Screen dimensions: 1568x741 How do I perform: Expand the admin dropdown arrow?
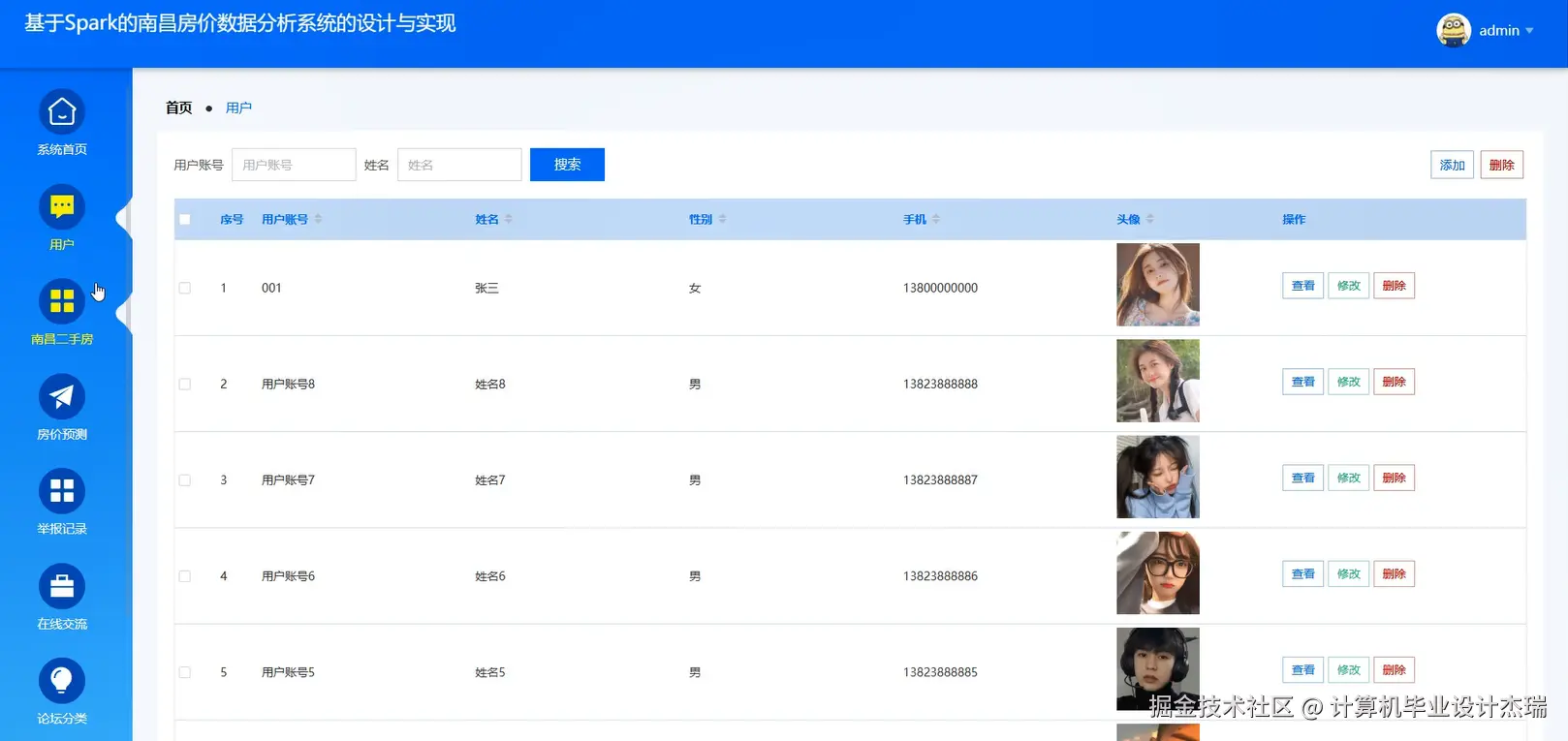[1529, 31]
